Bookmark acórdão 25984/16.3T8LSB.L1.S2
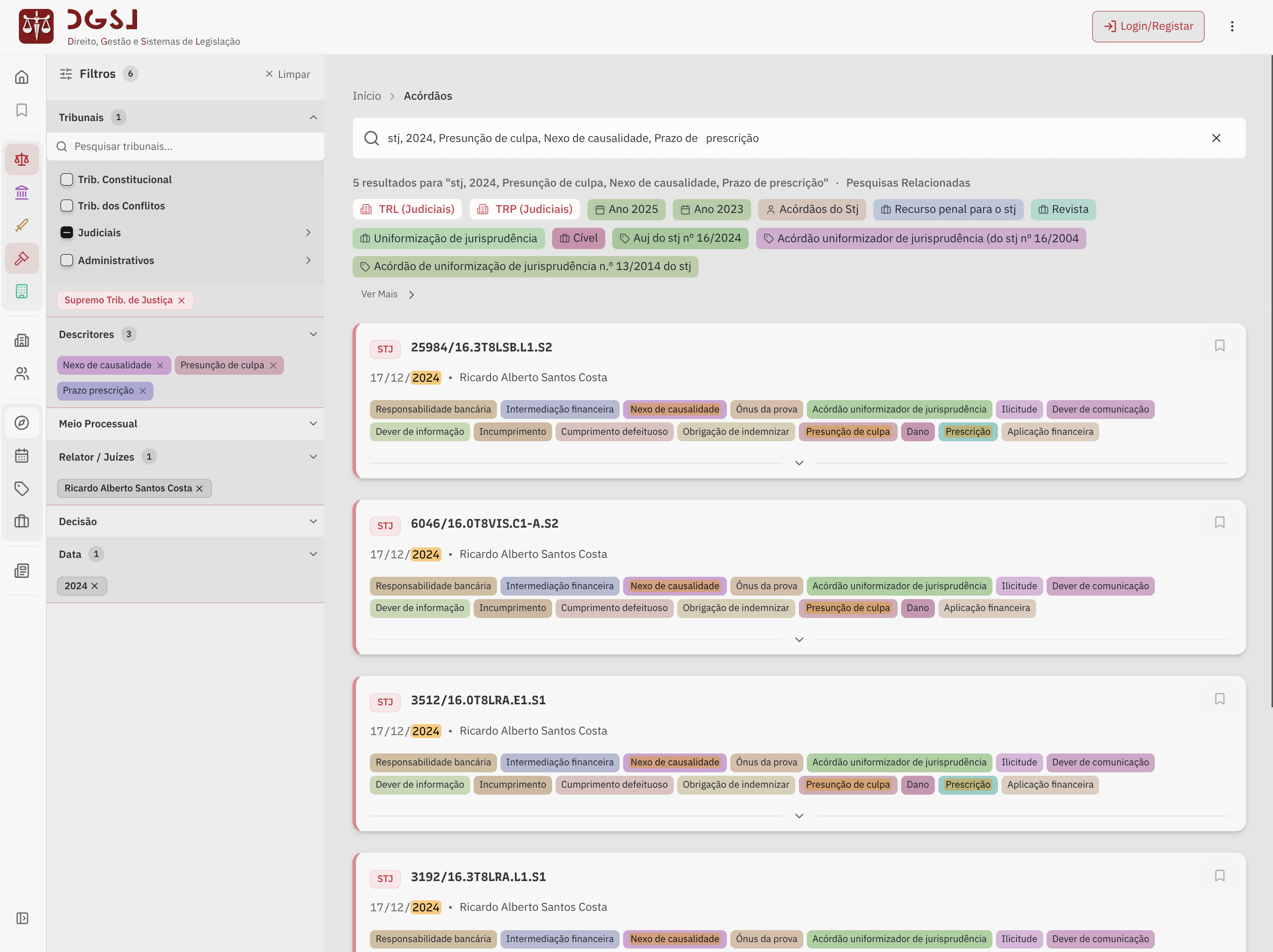Image resolution: width=1273 pixels, height=952 pixels. 1219,346
